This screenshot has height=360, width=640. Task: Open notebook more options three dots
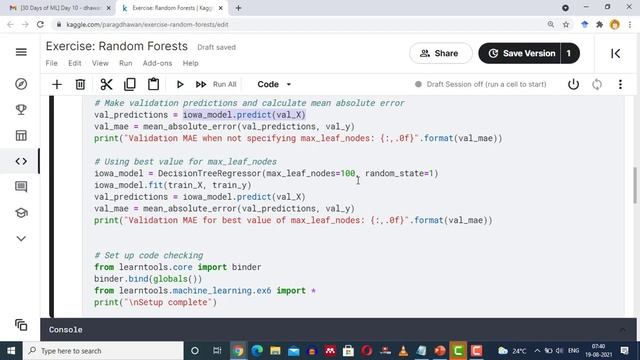tap(620, 84)
